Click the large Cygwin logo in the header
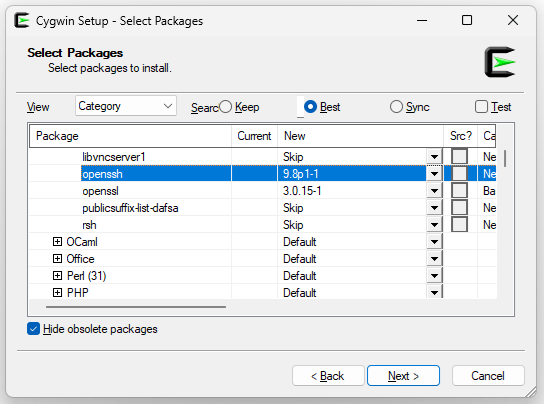The width and height of the screenshot is (544, 404). (500, 62)
